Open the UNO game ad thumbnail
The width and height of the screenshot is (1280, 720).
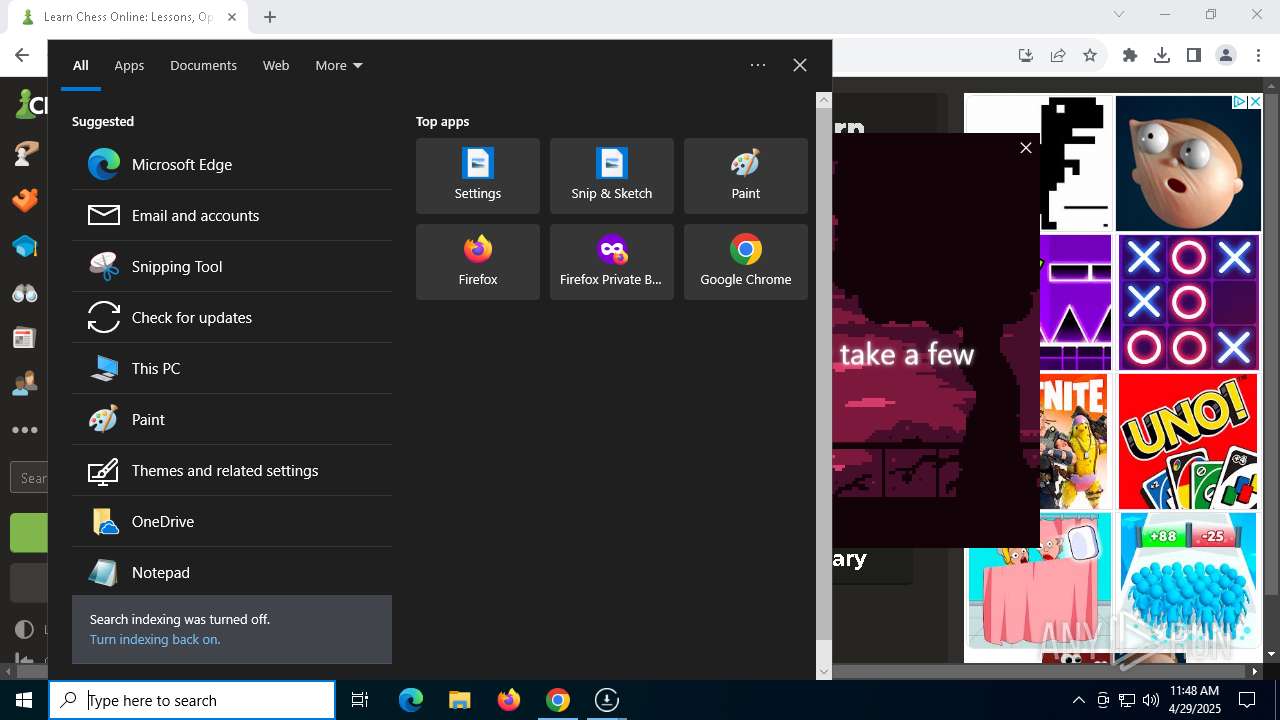(1188, 442)
